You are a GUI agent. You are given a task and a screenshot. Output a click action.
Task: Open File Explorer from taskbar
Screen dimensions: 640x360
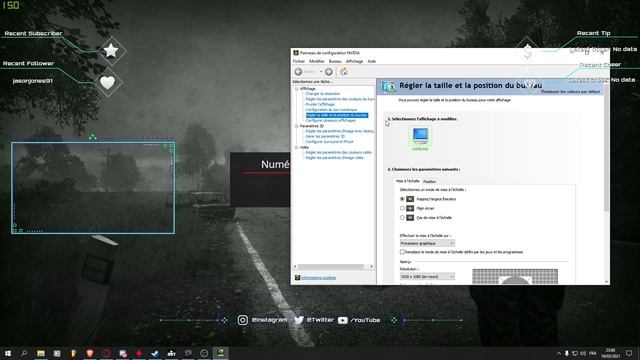pyautogui.click(x=40, y=353)
